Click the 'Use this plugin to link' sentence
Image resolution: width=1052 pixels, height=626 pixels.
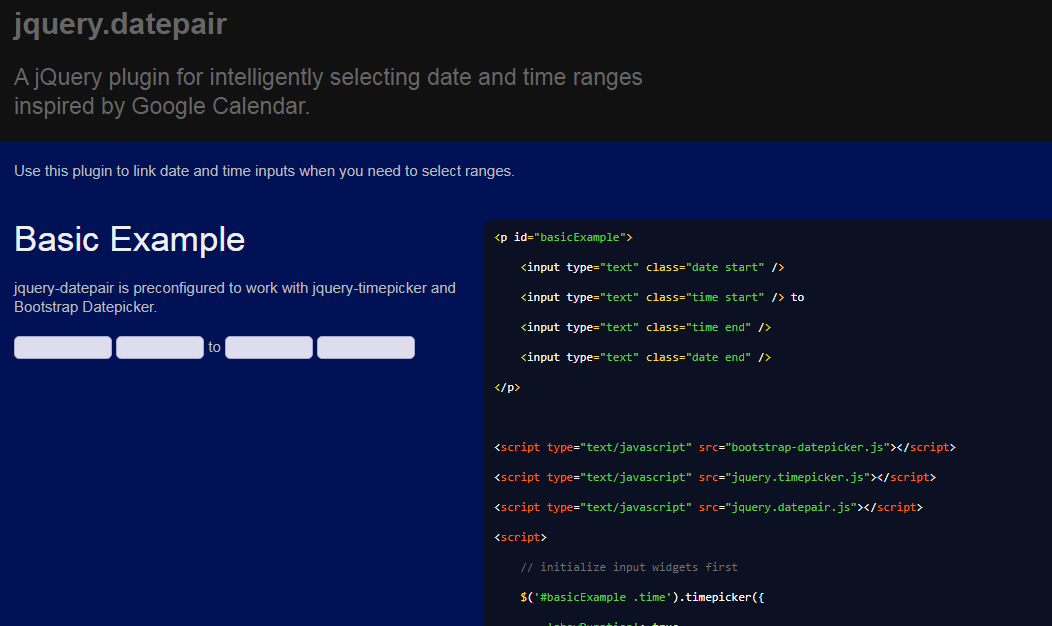[x=264, y=171]
